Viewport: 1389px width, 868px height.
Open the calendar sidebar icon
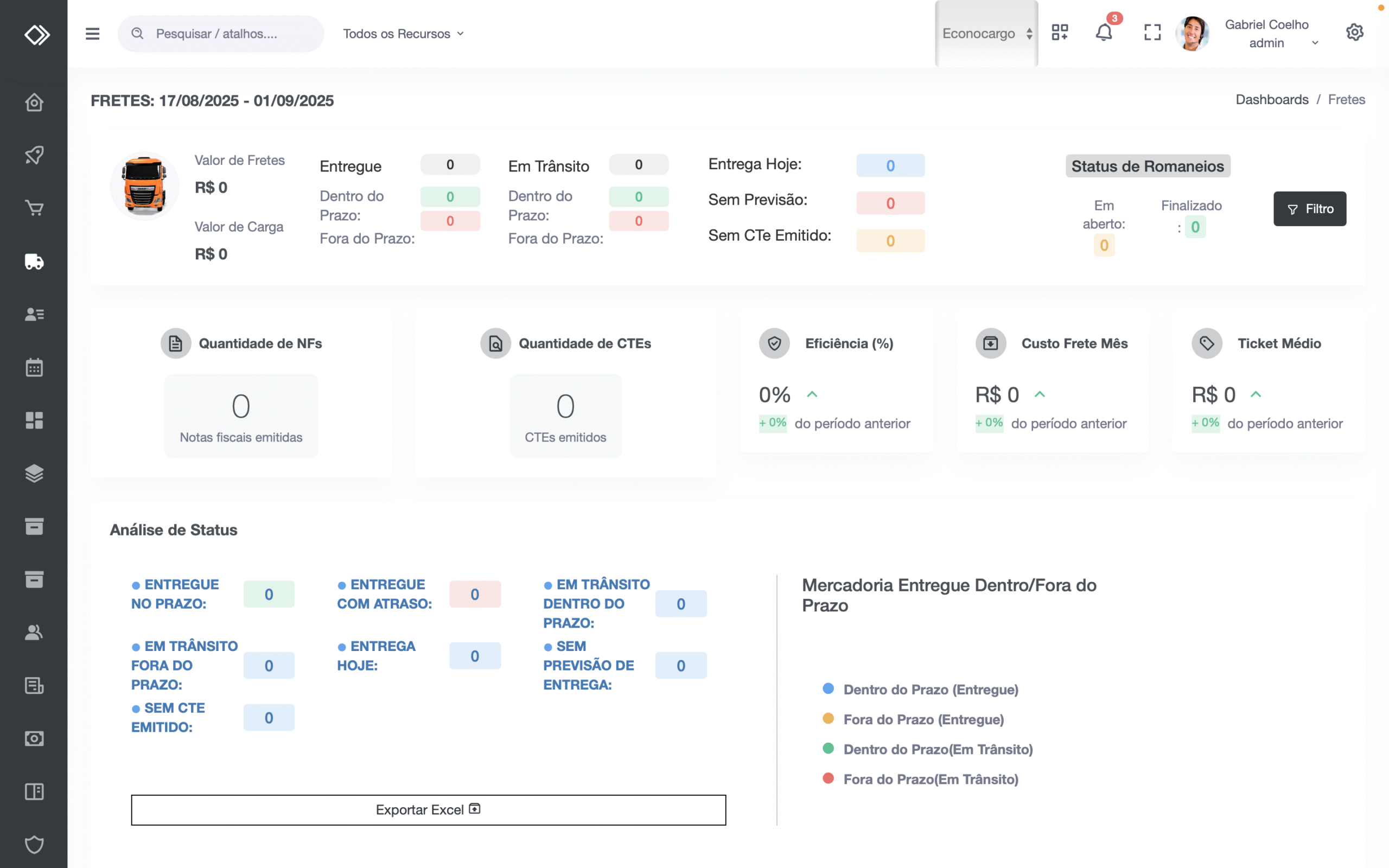34,367
